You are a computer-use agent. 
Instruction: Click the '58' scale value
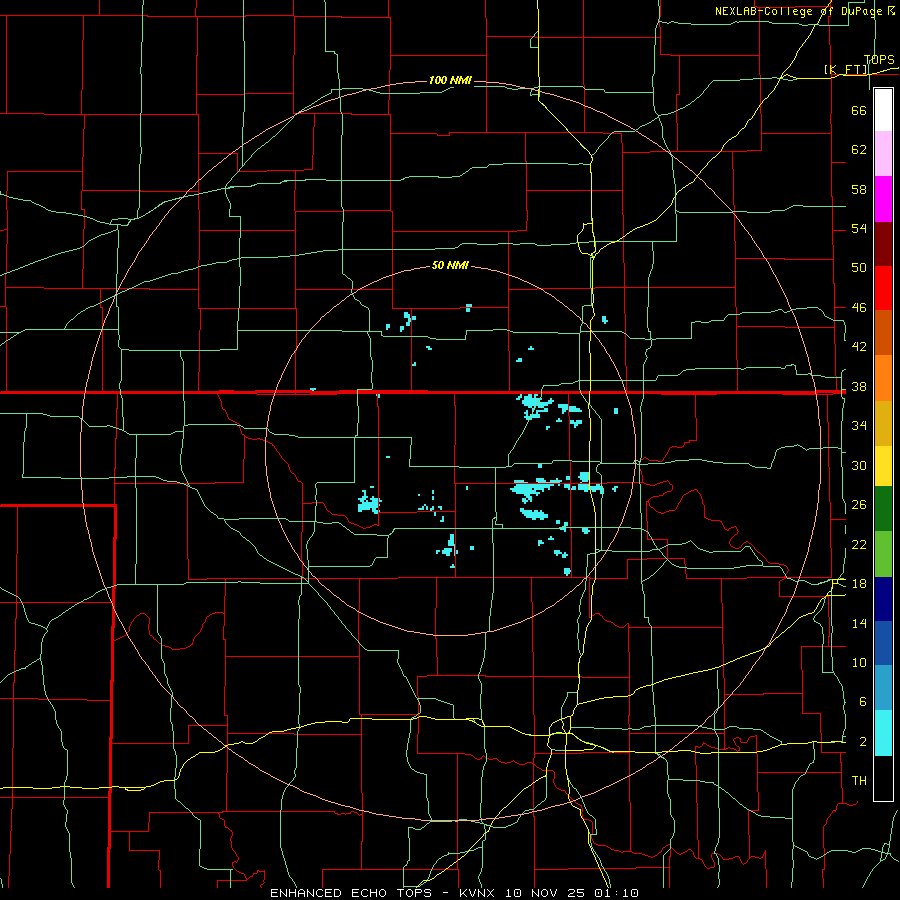[859, 189]
